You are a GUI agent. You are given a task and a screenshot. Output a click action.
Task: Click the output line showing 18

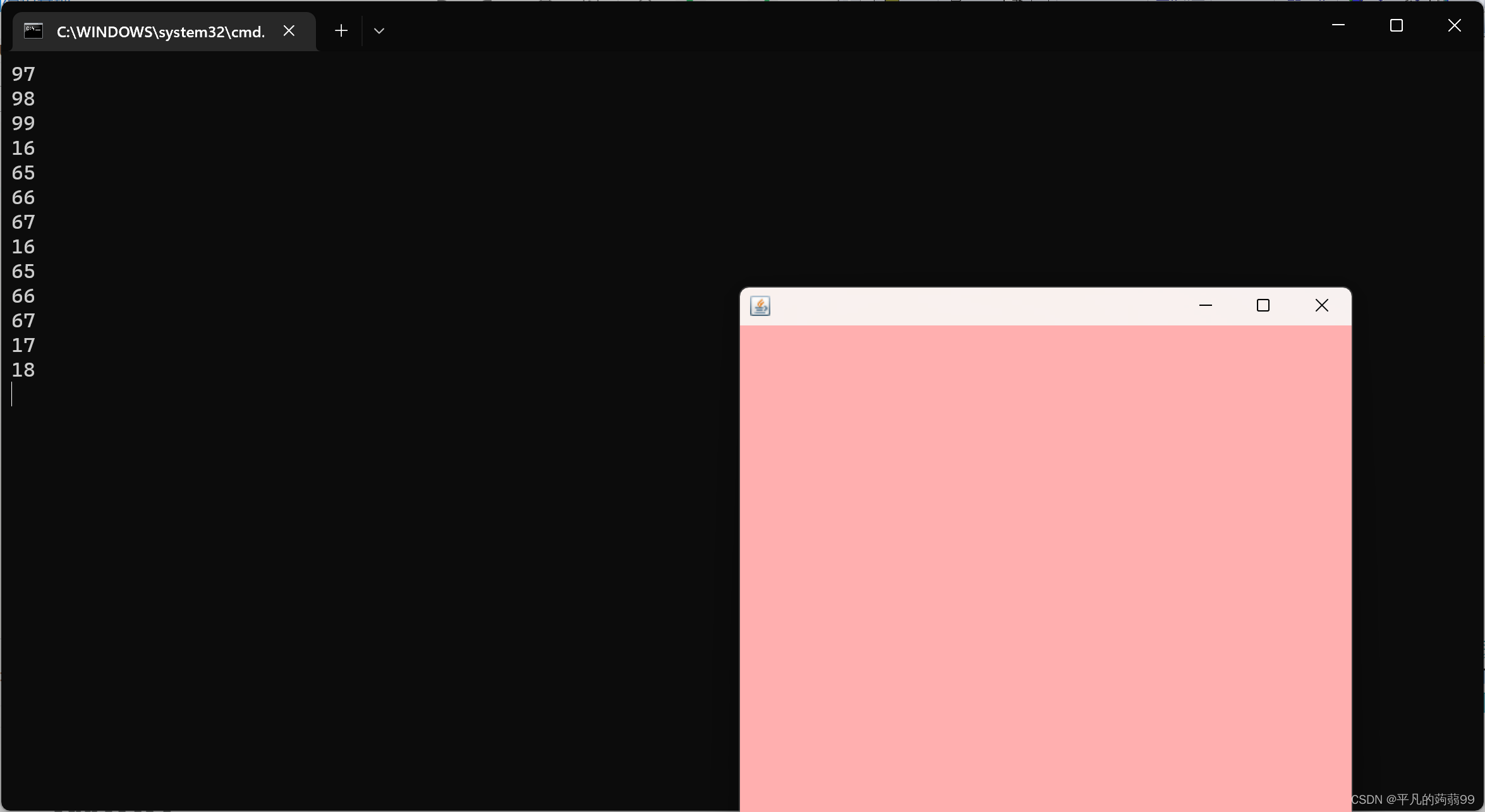click(23, 370)
